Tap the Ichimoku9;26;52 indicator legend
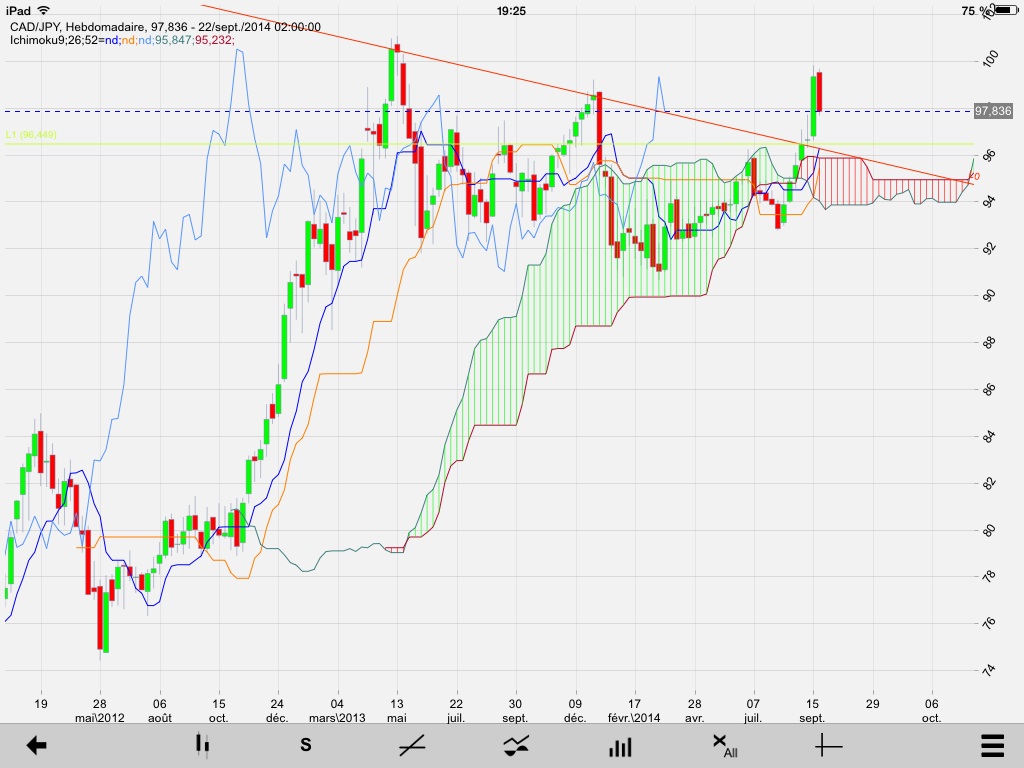 coord(122,40)
